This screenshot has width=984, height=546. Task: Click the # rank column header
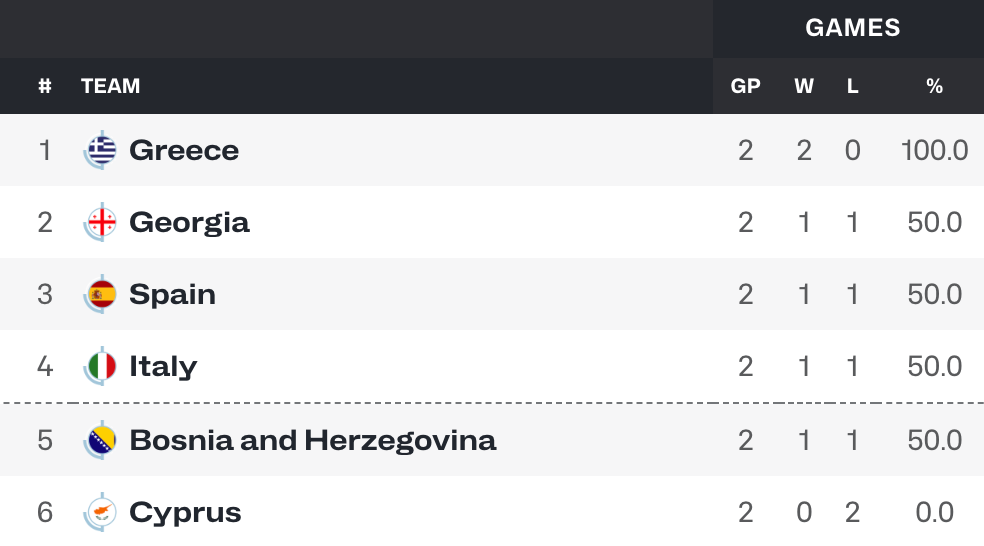tap(45, 86)
